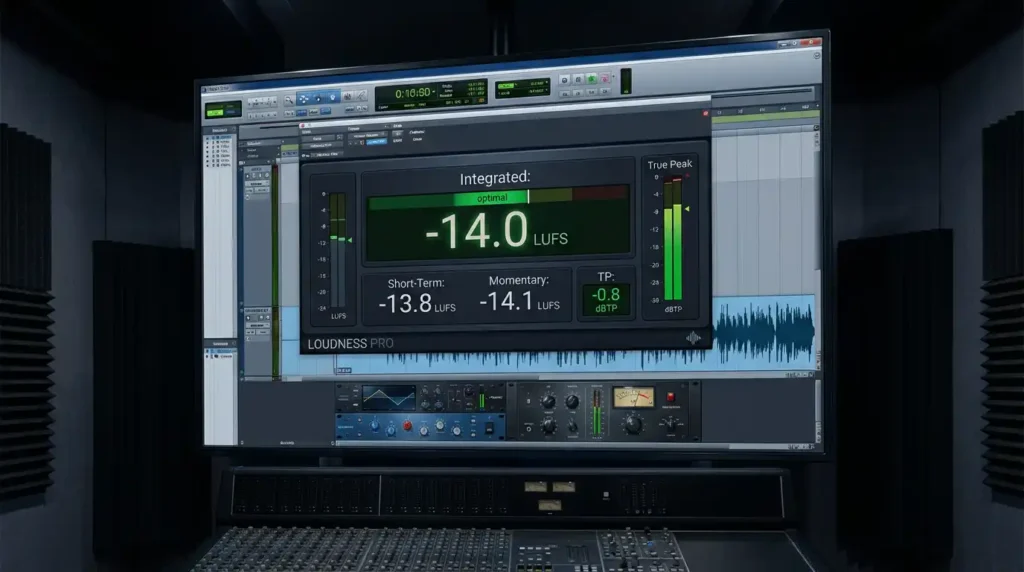Close the Loudness Pro plugin window
Screen dimensions: 1024x572
pos(303,125)
